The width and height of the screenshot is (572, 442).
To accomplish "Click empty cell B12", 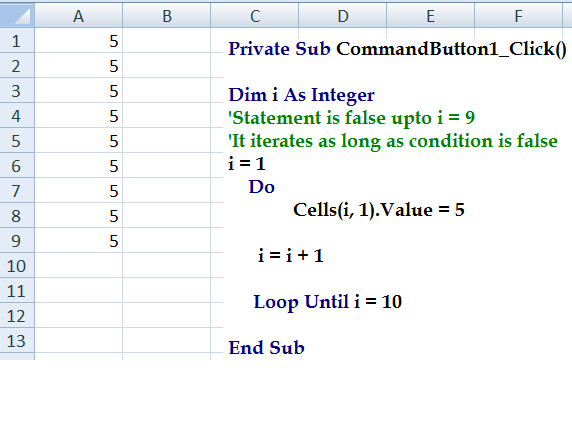I will 167,315.
